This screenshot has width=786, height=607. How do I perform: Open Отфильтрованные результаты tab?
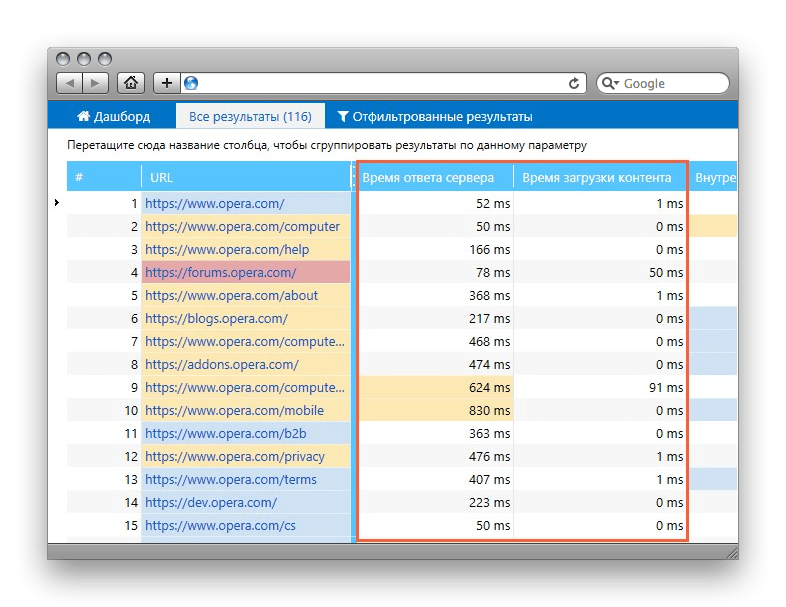[x=435, y=116]
